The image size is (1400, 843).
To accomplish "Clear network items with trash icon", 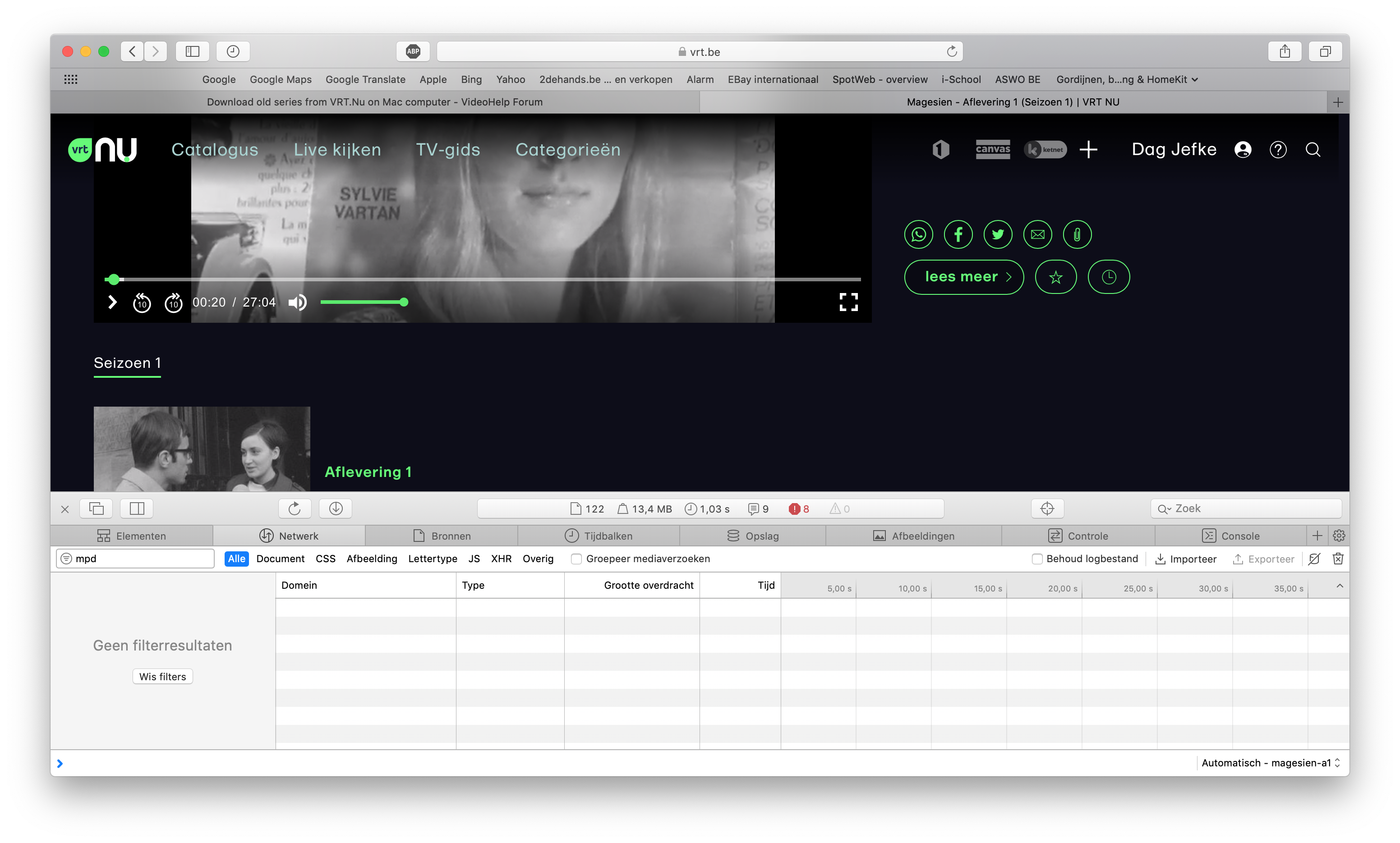I will click(1338, 559).
